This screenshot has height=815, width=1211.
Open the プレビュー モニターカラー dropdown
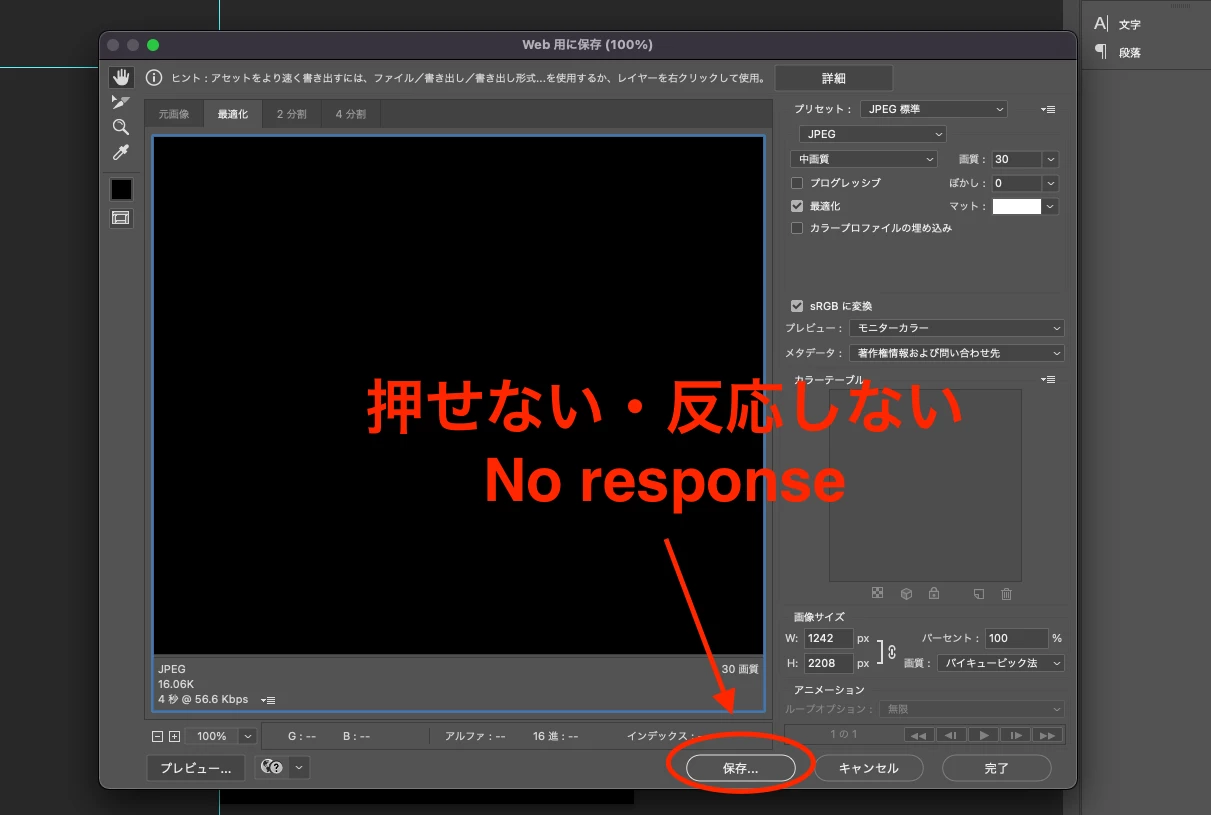956,328
